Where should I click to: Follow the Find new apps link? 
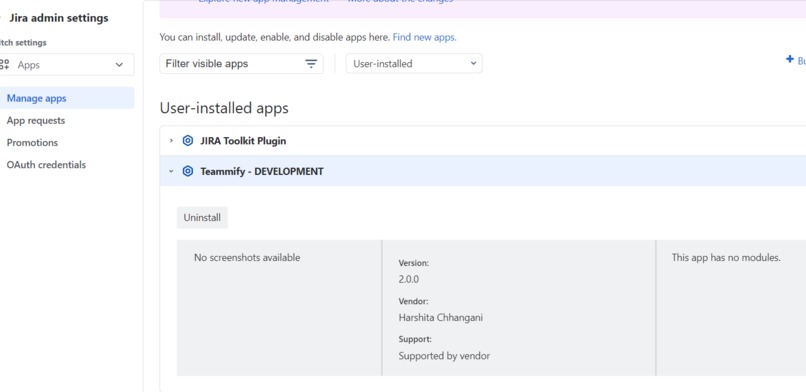(x=425, y=37)
